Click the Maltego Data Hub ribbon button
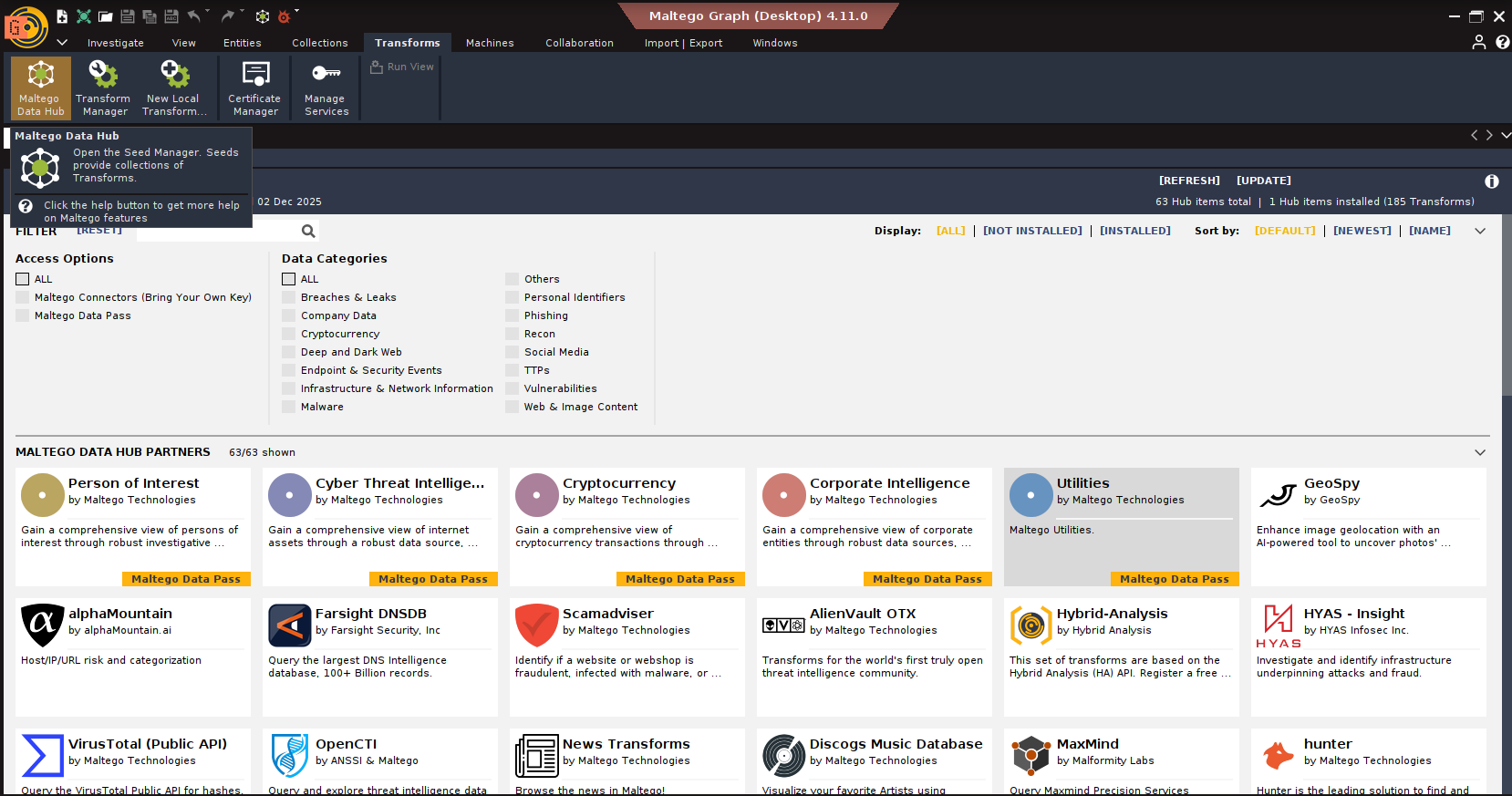 [x=40, y=88]
